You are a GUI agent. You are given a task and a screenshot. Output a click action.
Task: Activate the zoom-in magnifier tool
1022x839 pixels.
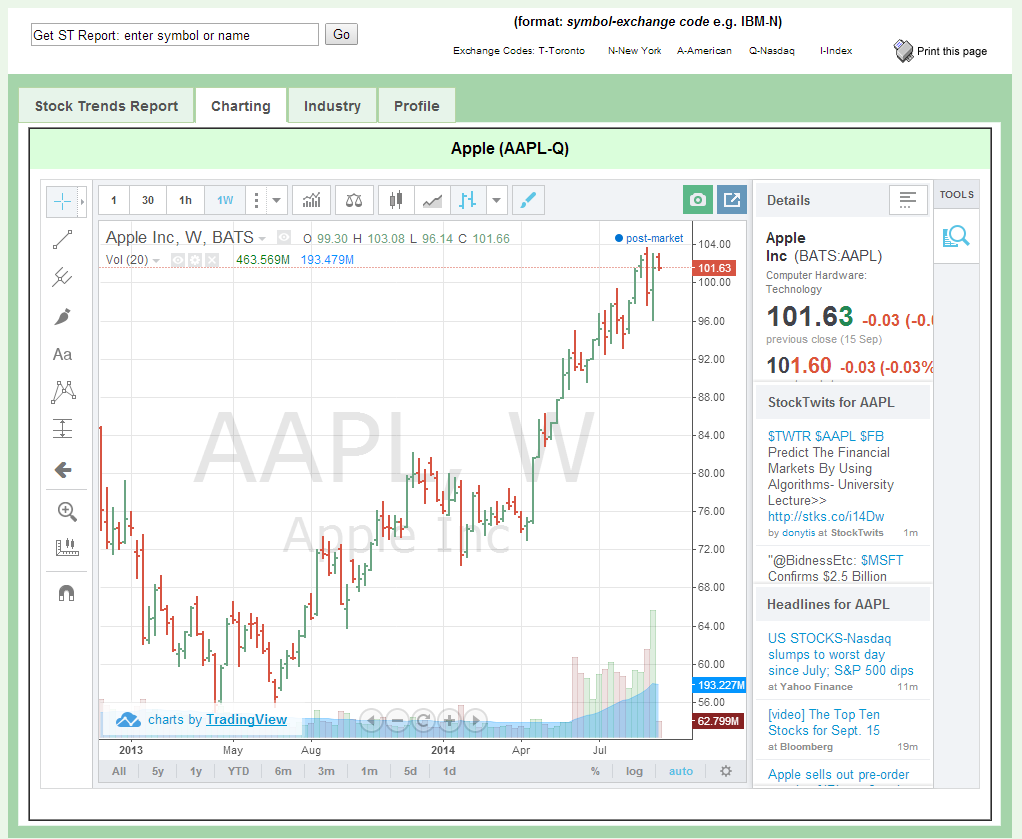(67, 512)
